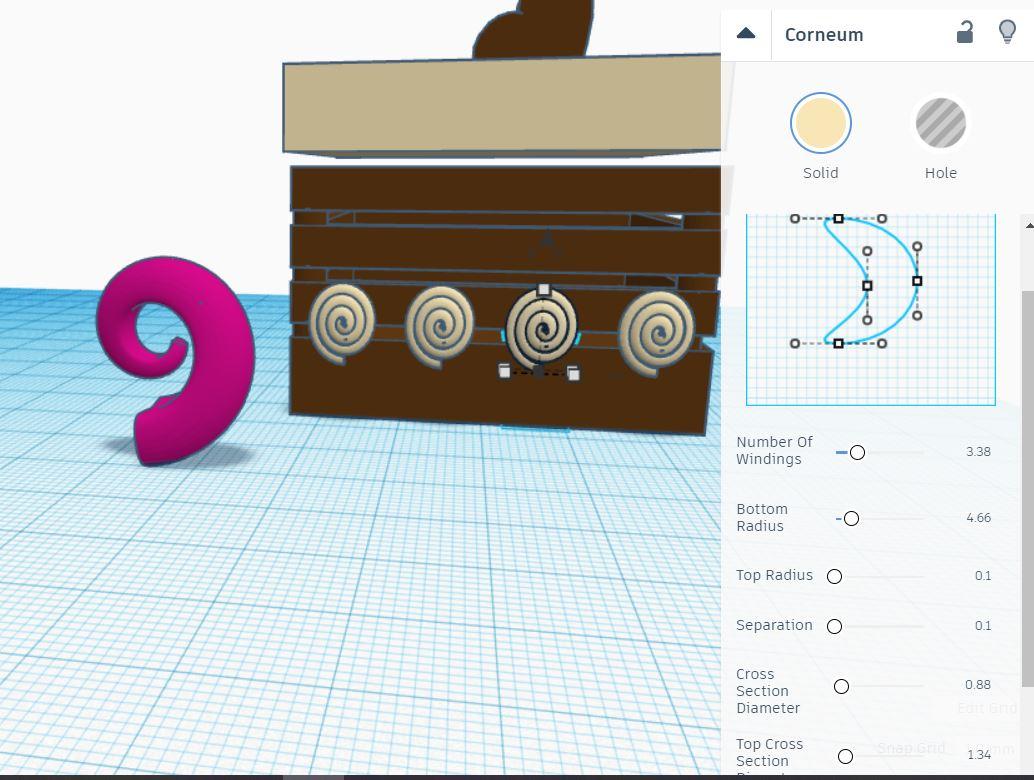The image size is (1034, 780).
Task: Click the Corneum shape name
Action: [x=824, y=34]
